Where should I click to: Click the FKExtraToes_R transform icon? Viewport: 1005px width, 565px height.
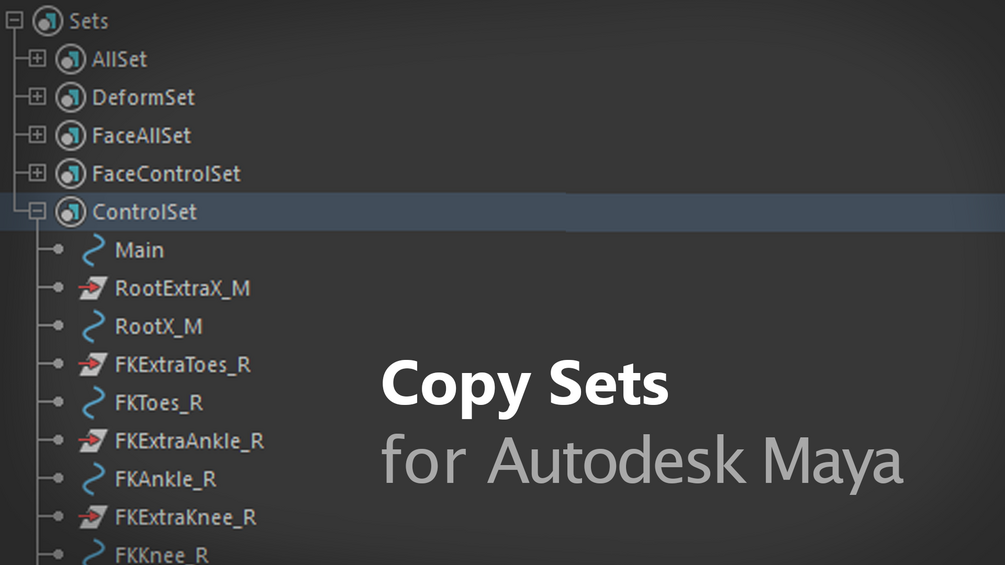(x=93, y=365)
